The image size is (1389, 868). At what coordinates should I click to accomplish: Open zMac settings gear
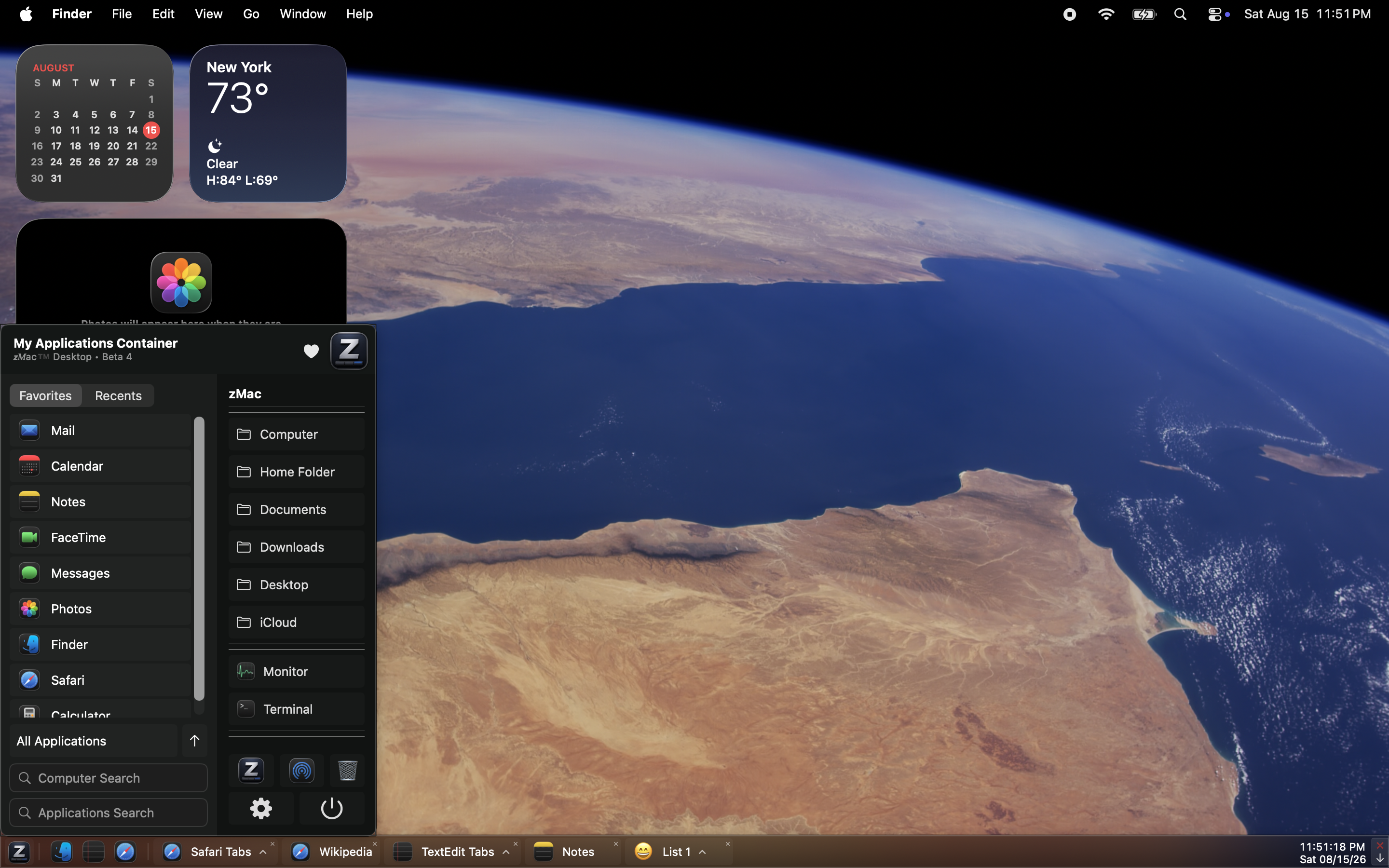click(261, 808)
